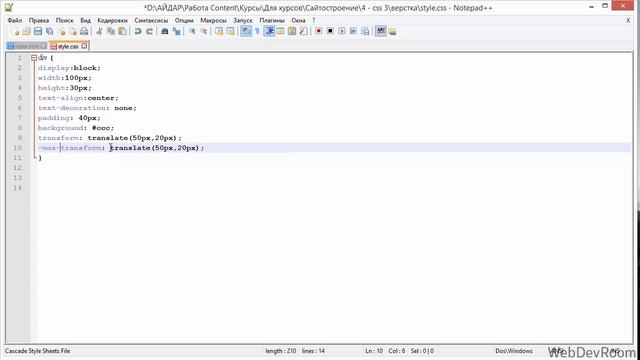The image size is (640, 360).
Task: Open the Кодировки menu
Action: [112, 20]
